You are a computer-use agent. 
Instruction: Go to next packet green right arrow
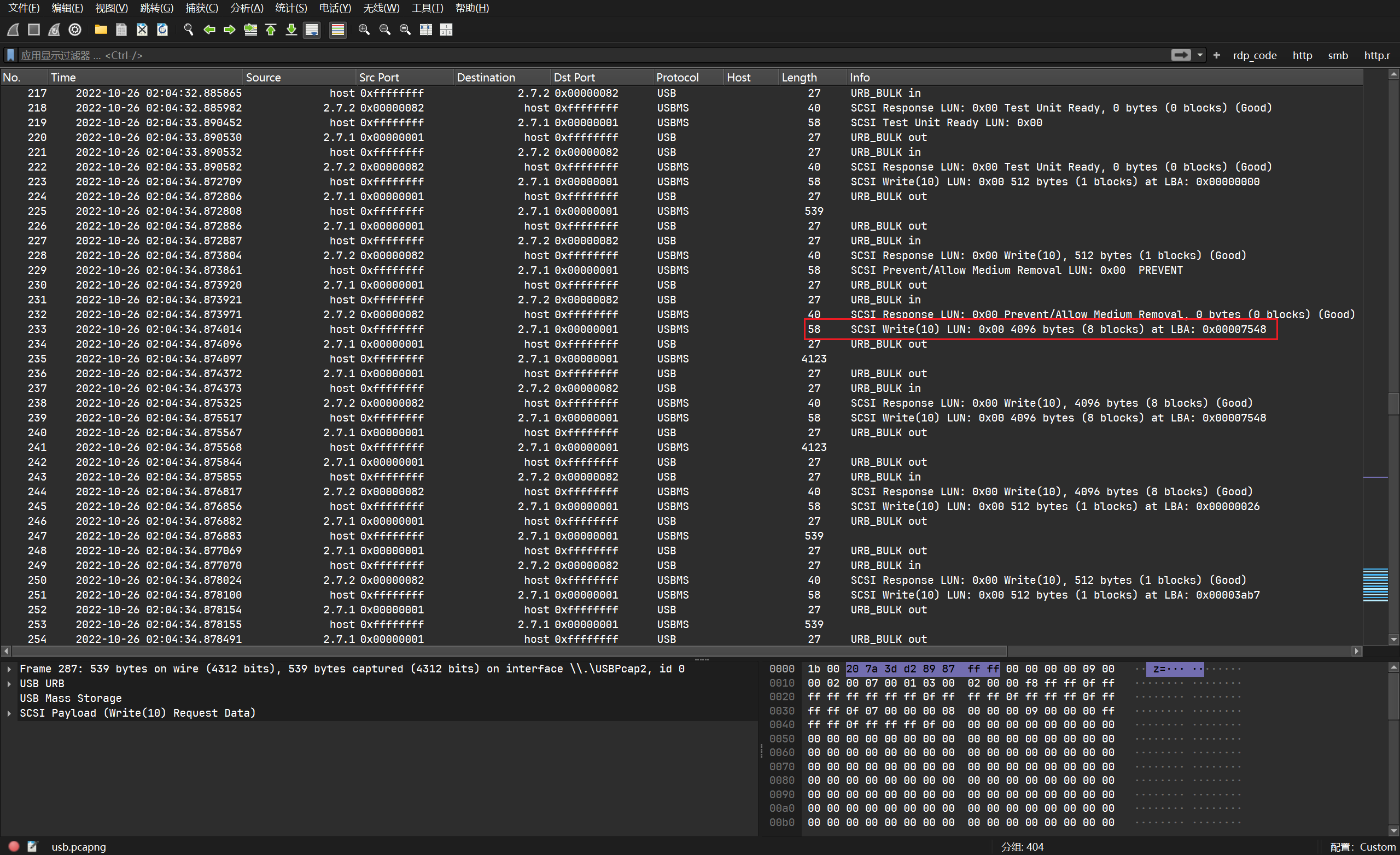230,30
